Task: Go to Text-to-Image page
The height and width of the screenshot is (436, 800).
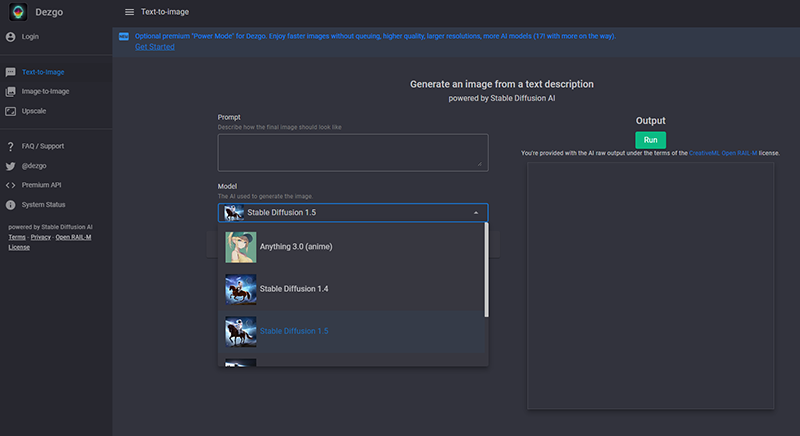Action: pyautogui.click(x=43, y=72)
